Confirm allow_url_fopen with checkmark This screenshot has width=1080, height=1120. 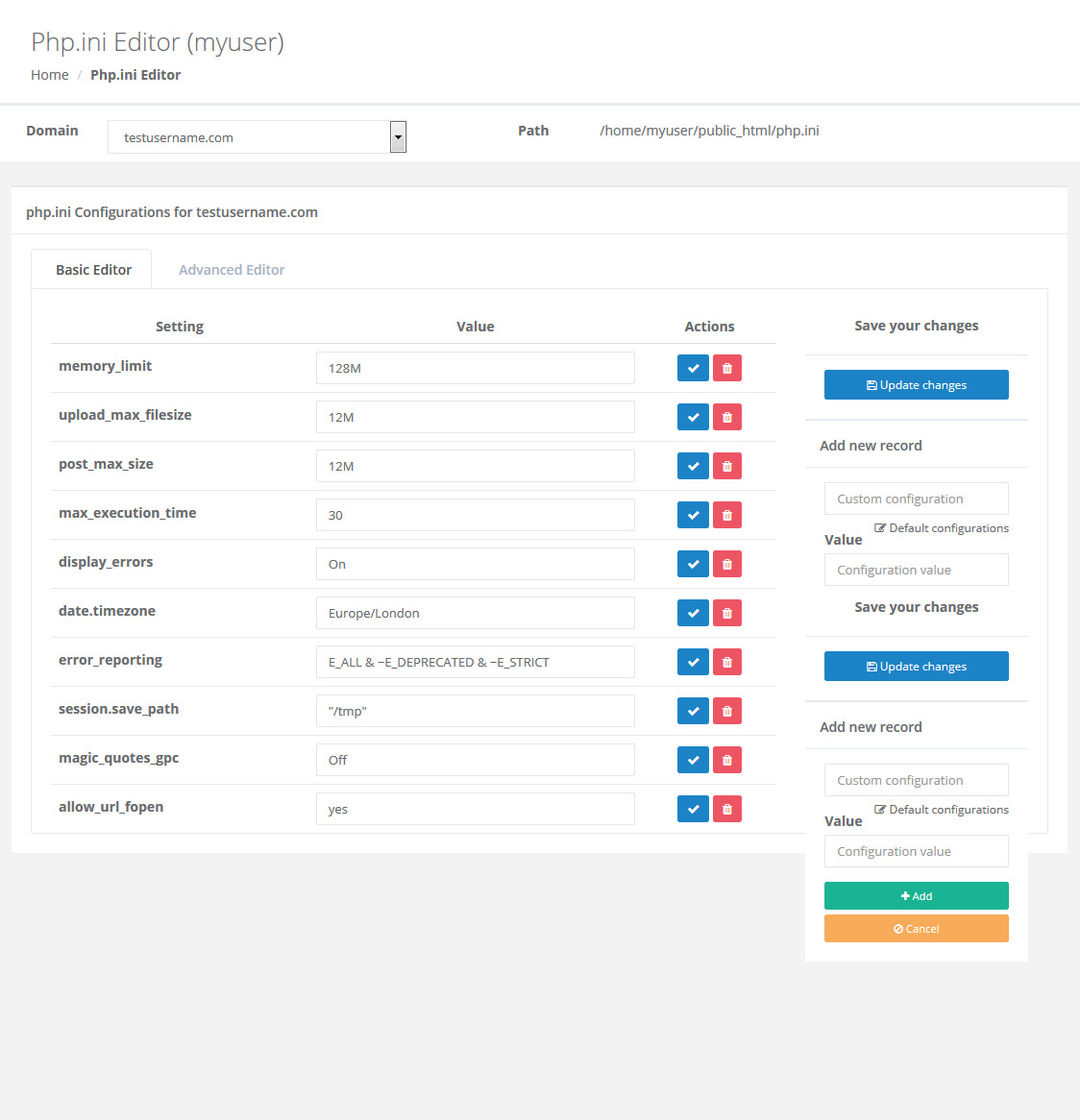(x=693, y=810)
